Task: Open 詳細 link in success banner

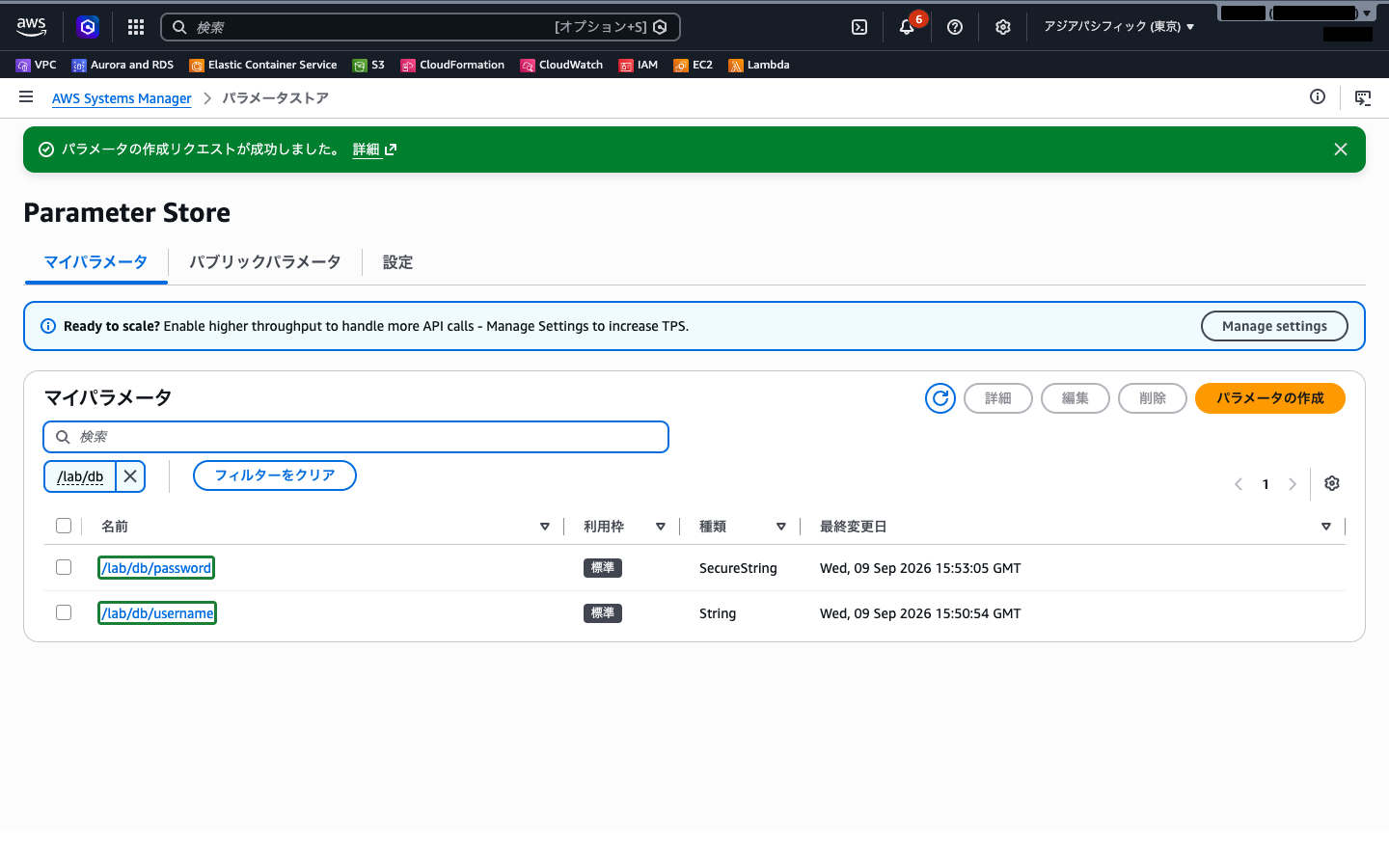Action: pyautogui.click(x=374, y=149)
